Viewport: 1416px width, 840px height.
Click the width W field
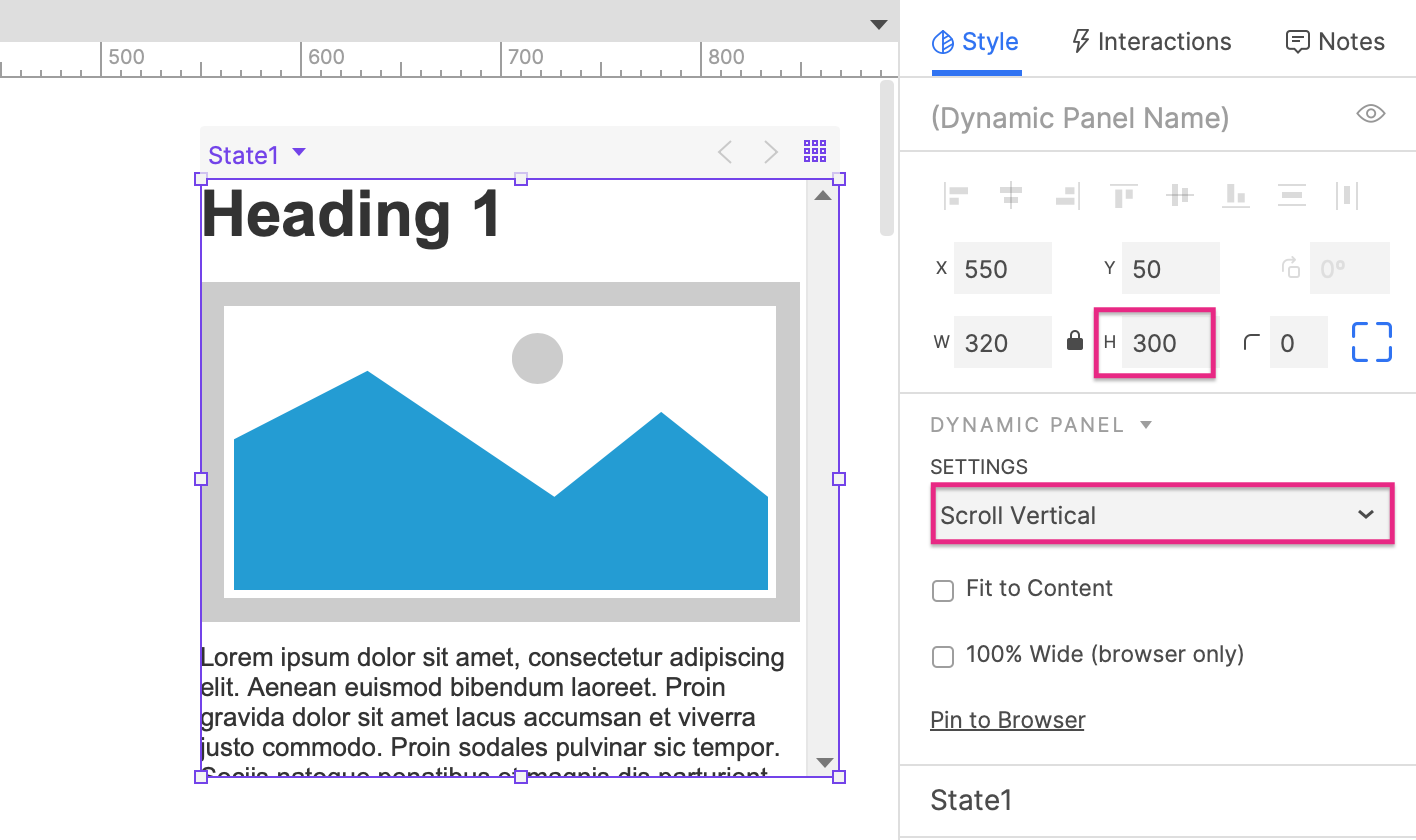(x=1003, y=342)
